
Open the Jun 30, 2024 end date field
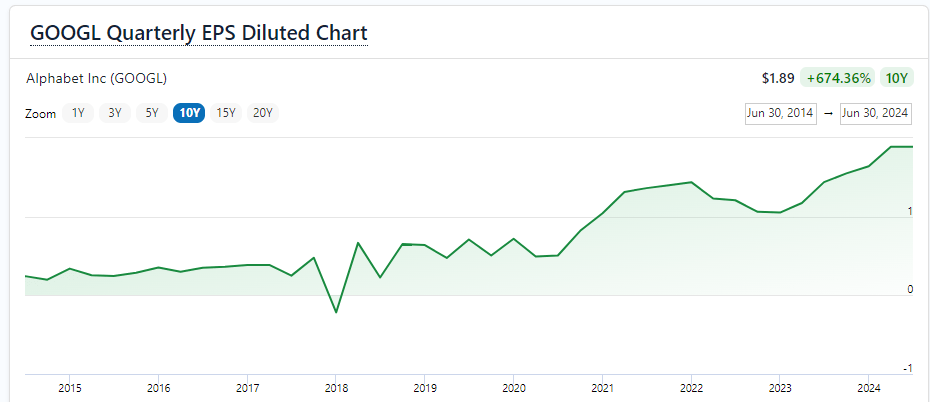(875, 113)
